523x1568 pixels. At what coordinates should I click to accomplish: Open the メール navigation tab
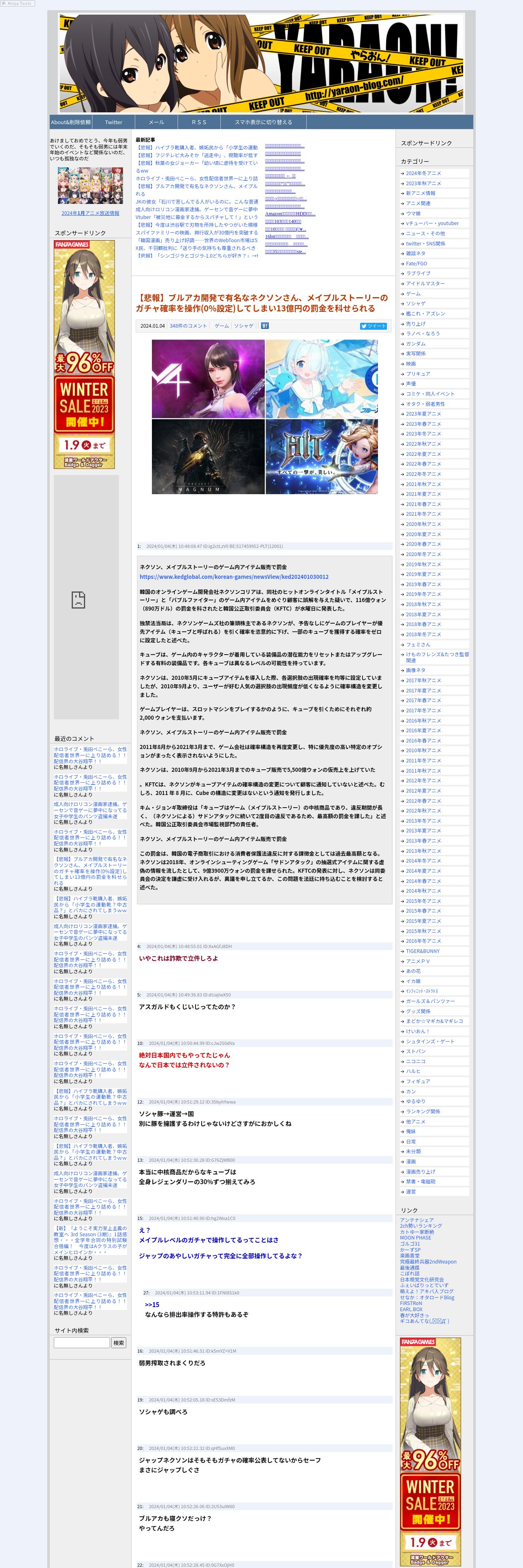(156, 122)
